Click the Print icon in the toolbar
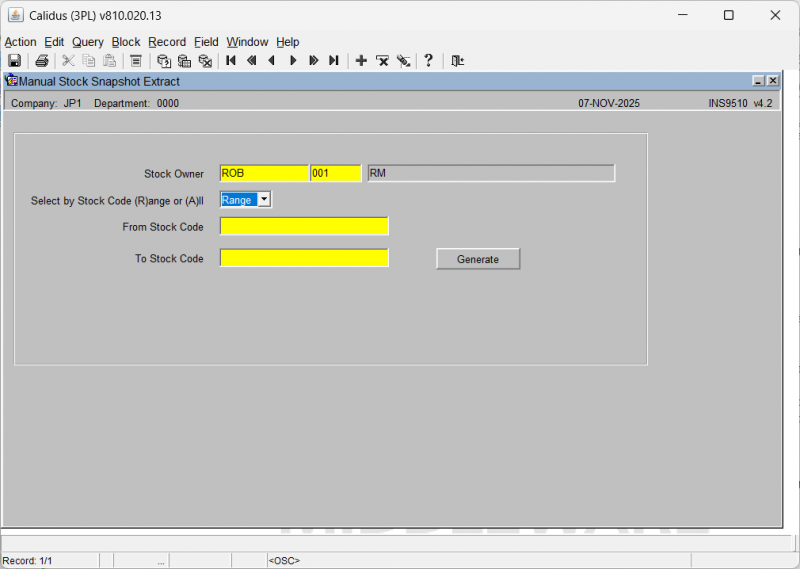 click(x=42, y=61)
